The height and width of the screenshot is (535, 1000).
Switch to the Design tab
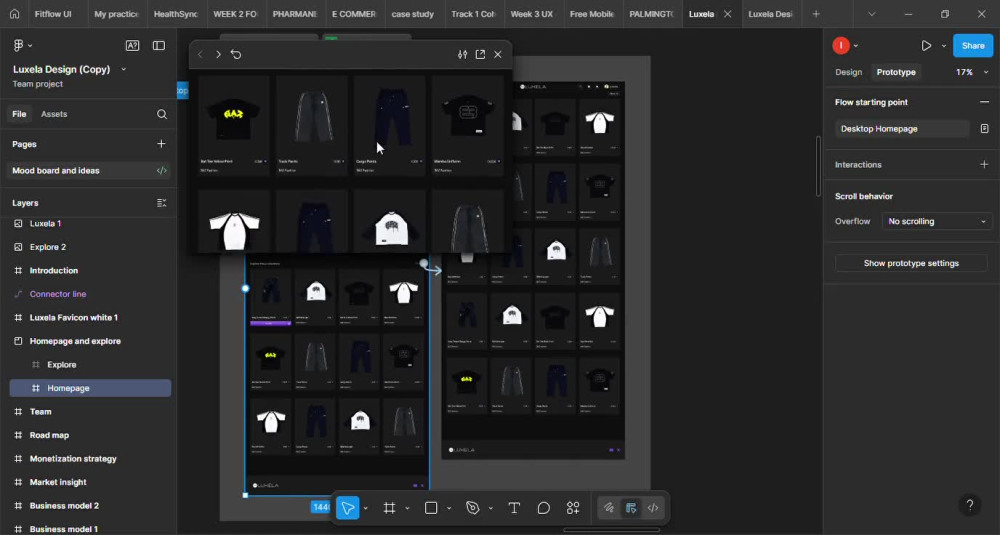tap(848, 72)
